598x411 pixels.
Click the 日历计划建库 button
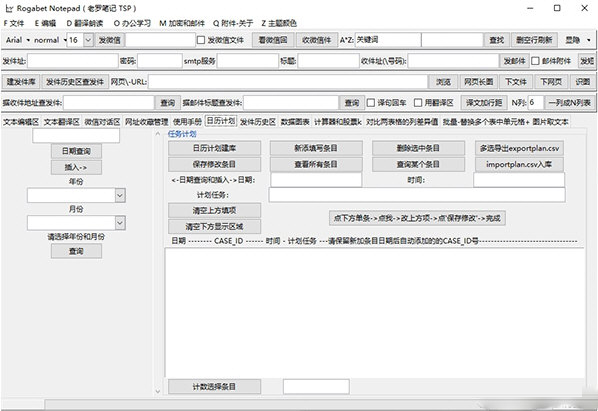[214, 148]
